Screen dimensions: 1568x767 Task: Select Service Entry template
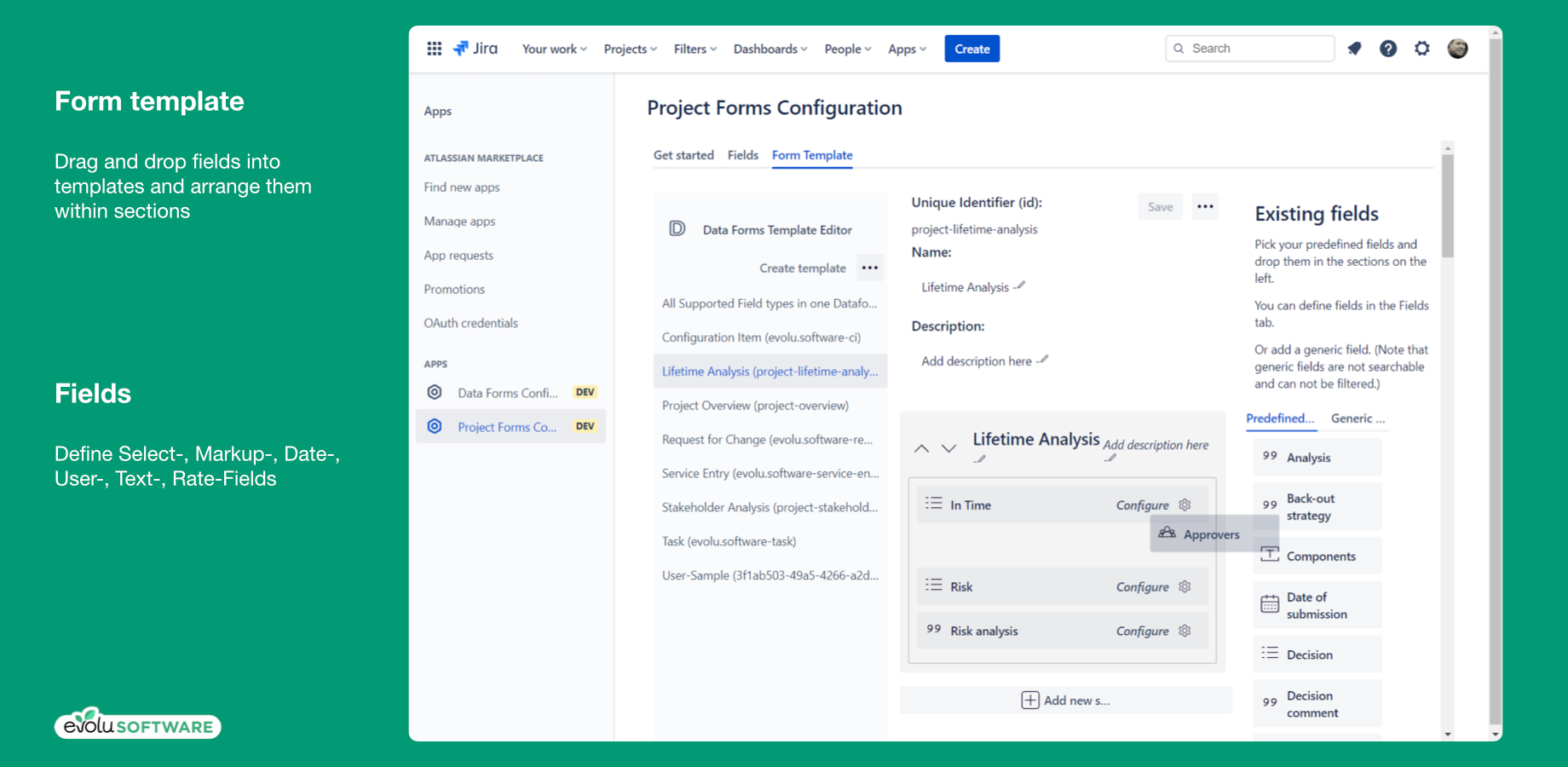[770, 473]
